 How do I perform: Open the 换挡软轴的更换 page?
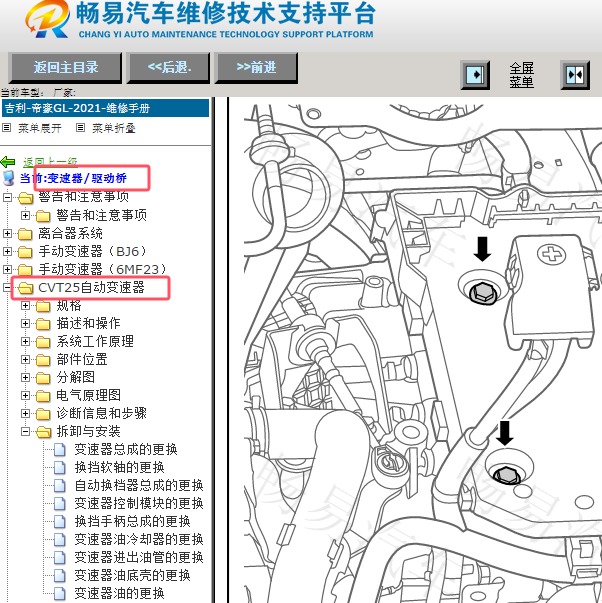(x=119, y=467)
